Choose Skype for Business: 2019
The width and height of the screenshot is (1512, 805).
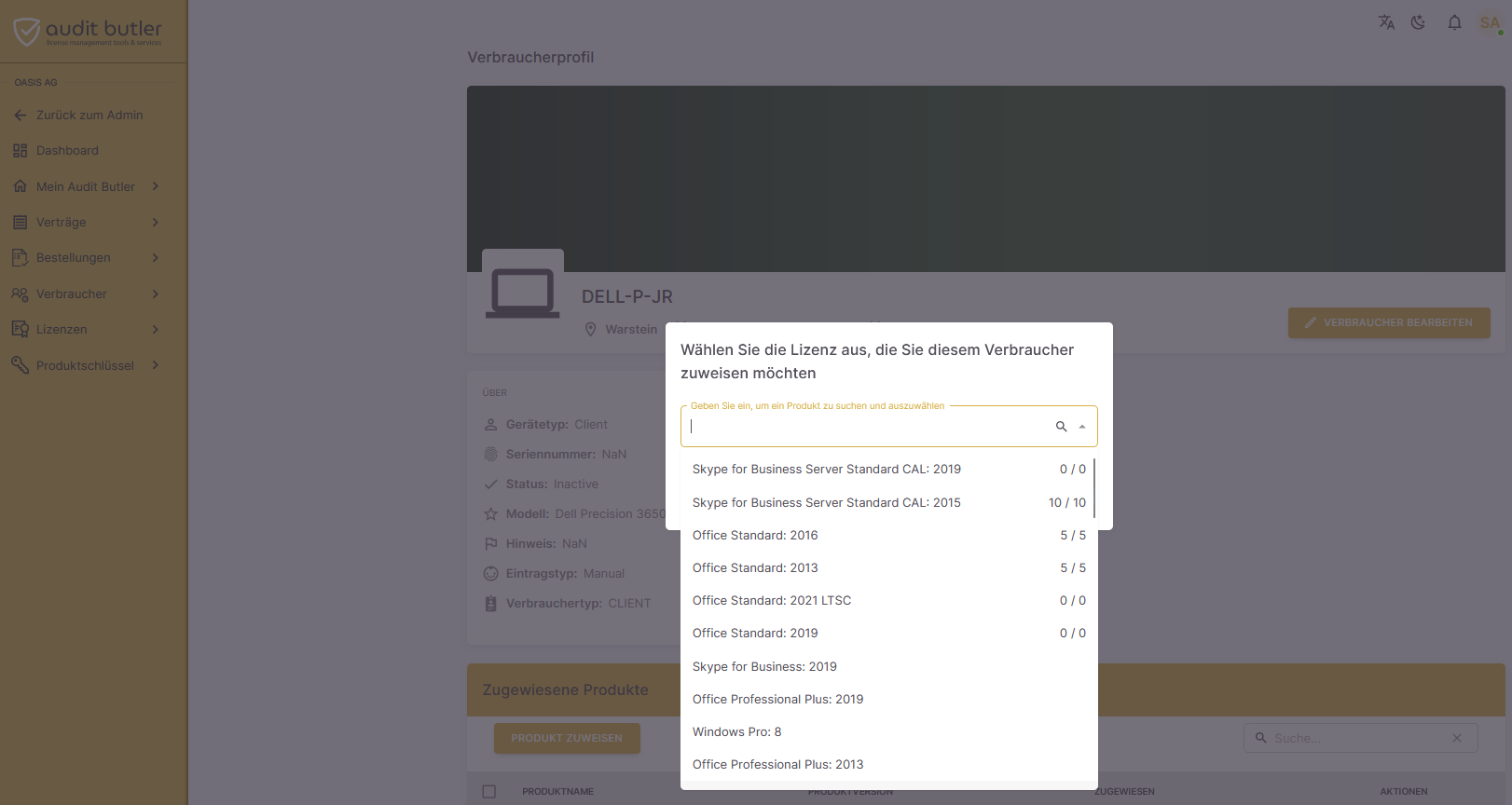point(889,667)
